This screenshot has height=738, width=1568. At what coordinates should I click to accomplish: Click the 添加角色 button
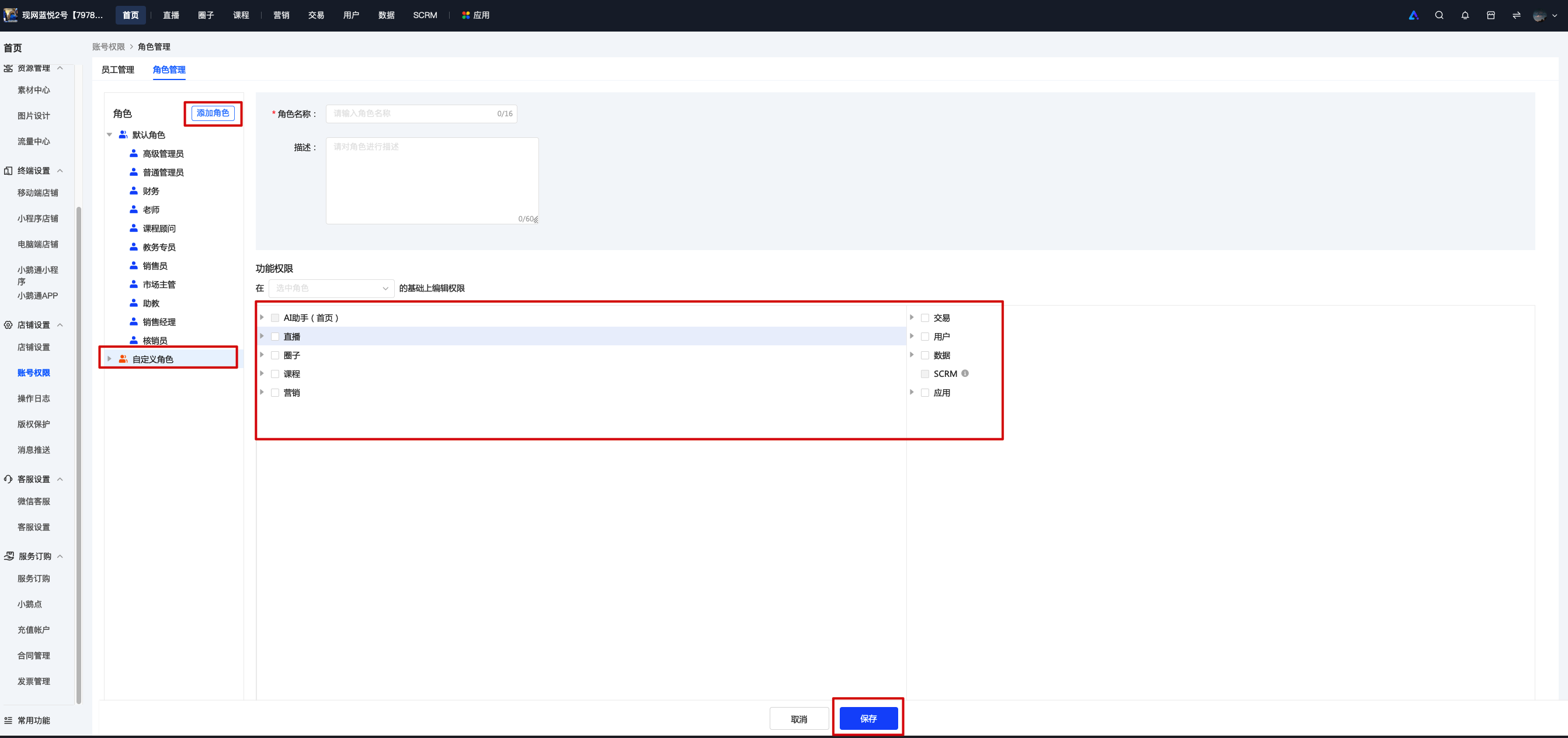[213, 113]
